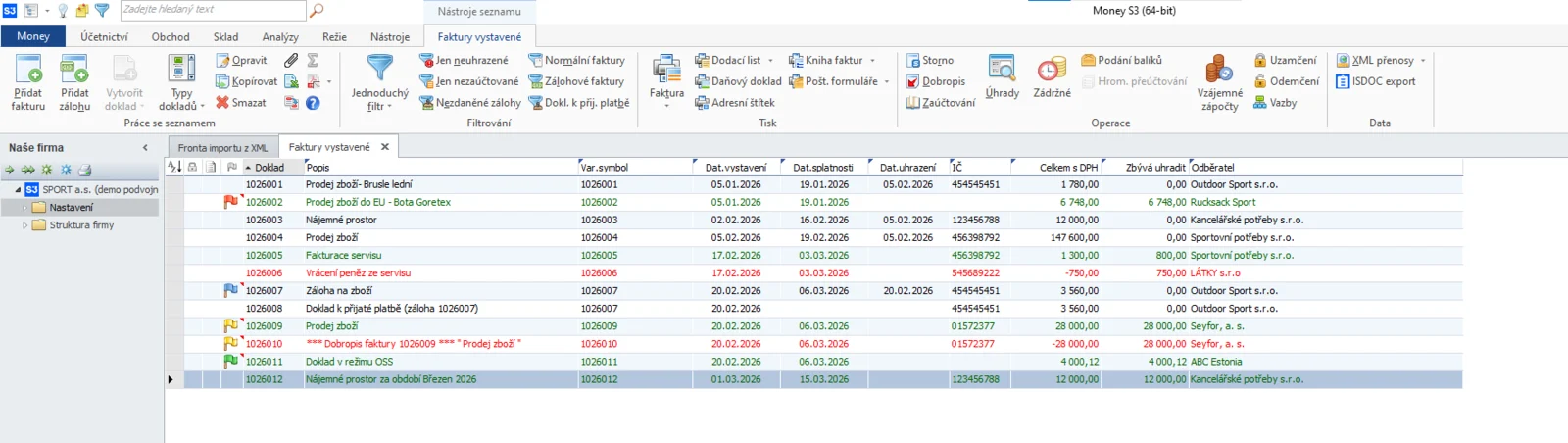Screen dimensions: 1568x443
Task: Close the Faktury vystavené document tab
Action: tap(385, 147)
